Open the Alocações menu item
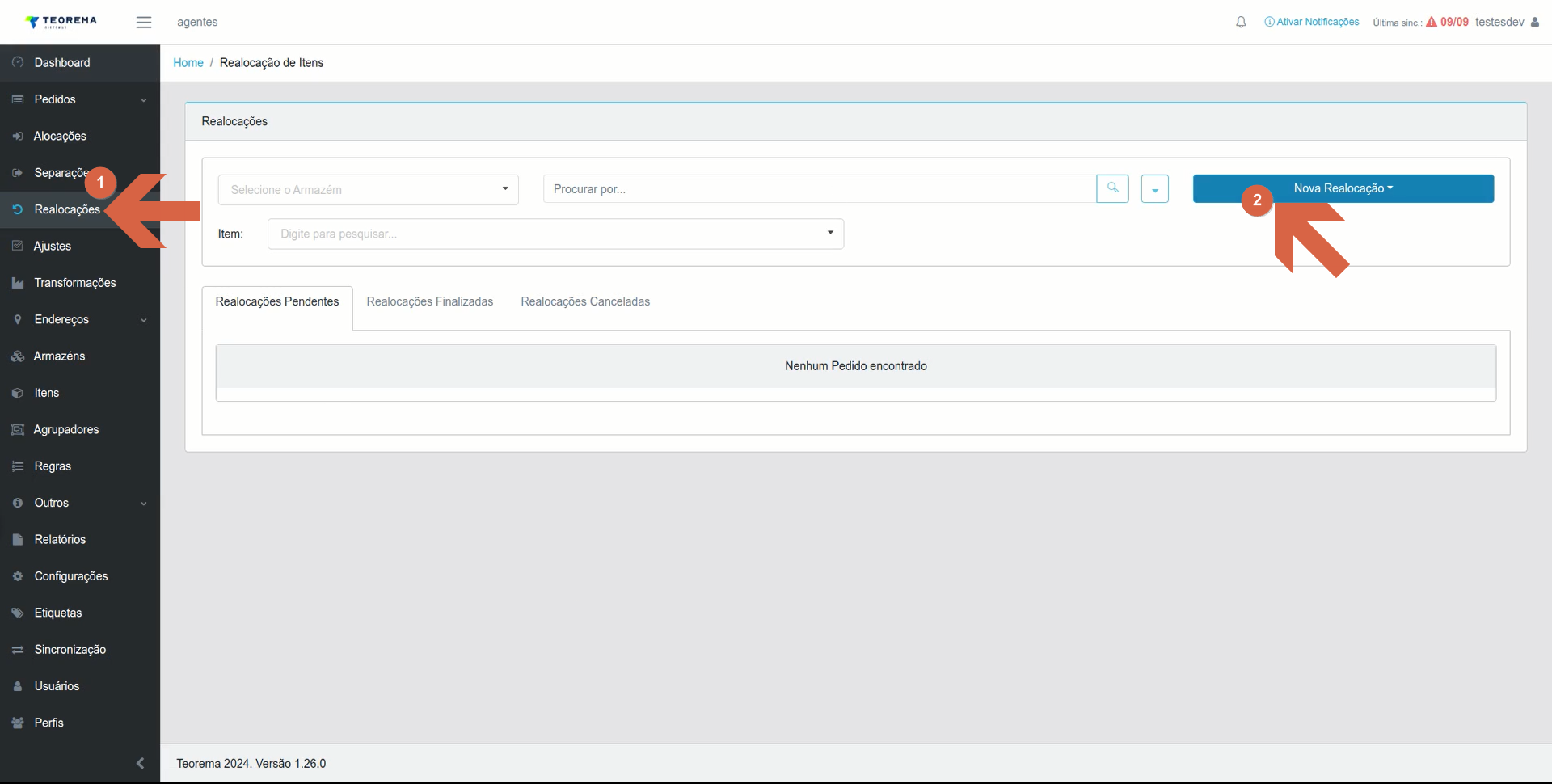This screenshot has height=784, width=1552. click(x=79, y=136)
